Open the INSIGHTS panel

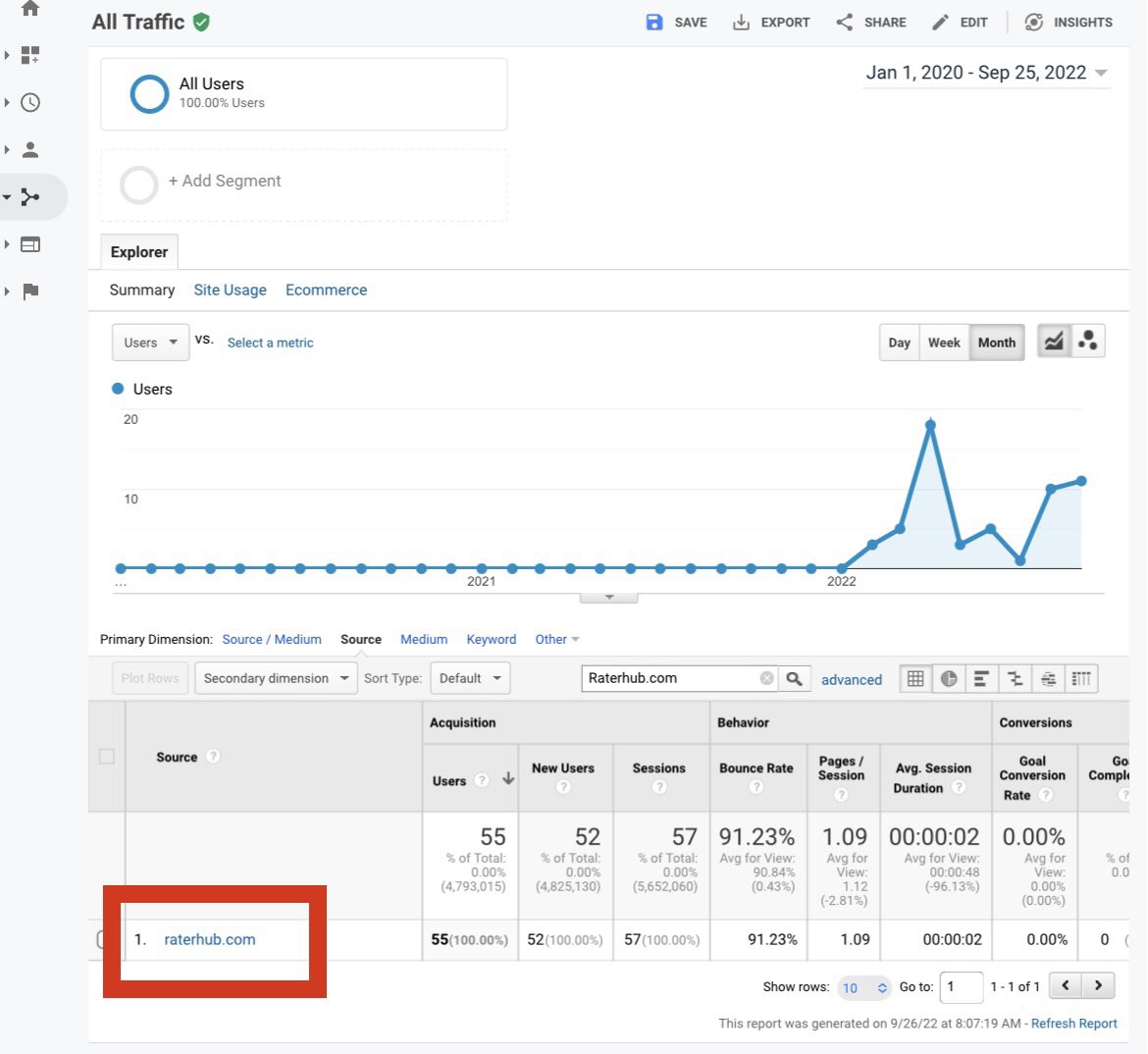click(x=1069, y=22)
